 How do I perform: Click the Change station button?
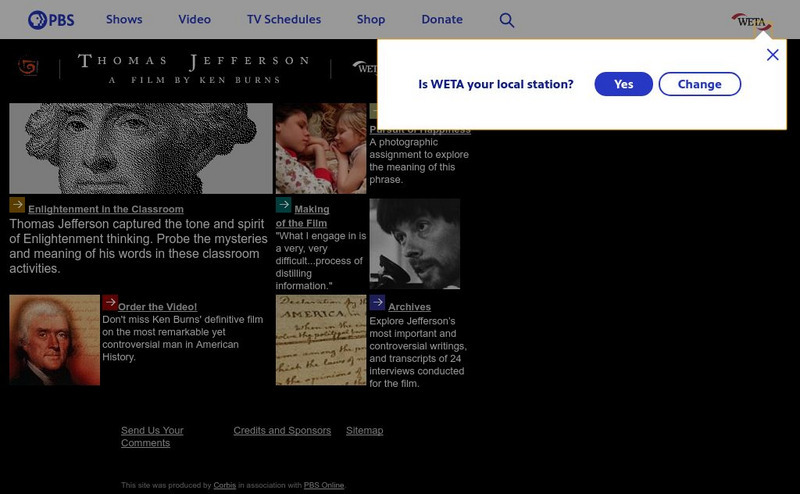click(x=699, y=84)
